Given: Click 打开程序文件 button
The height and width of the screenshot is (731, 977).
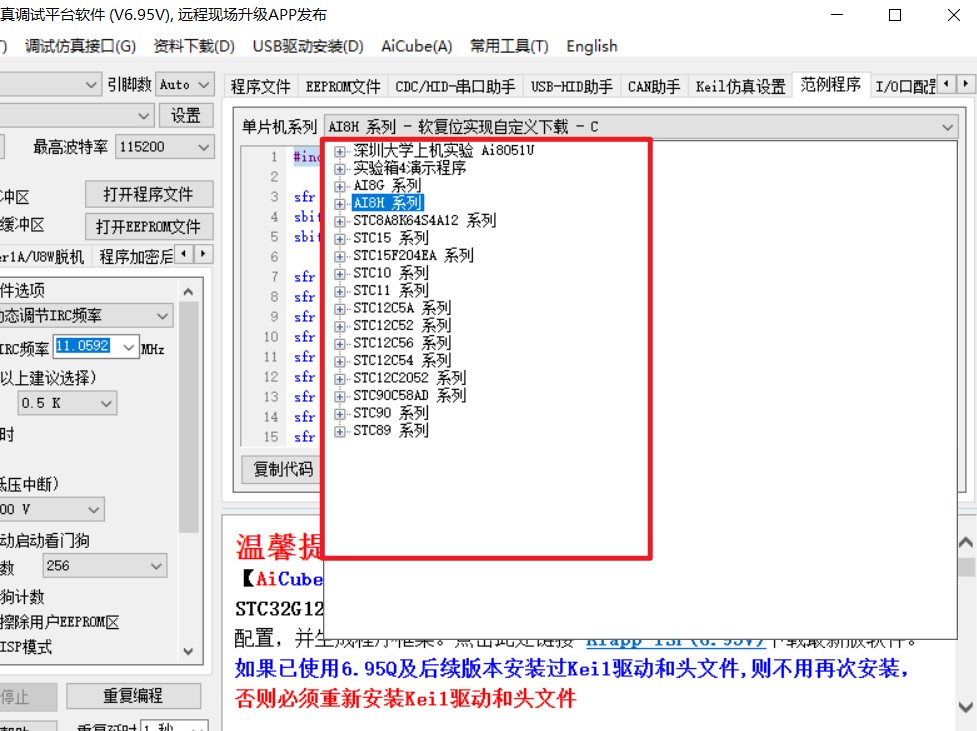Looking at the screenshot, I should 149,194.
